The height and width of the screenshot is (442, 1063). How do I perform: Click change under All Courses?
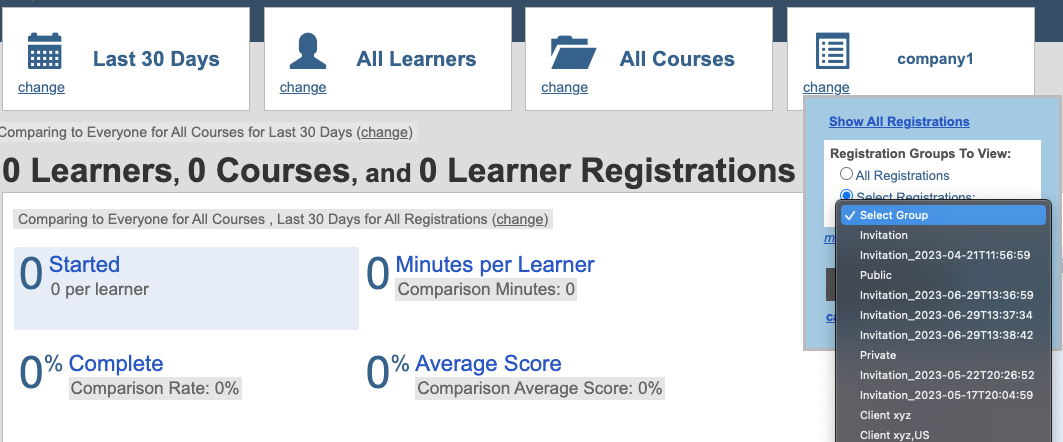coord(564,87)
